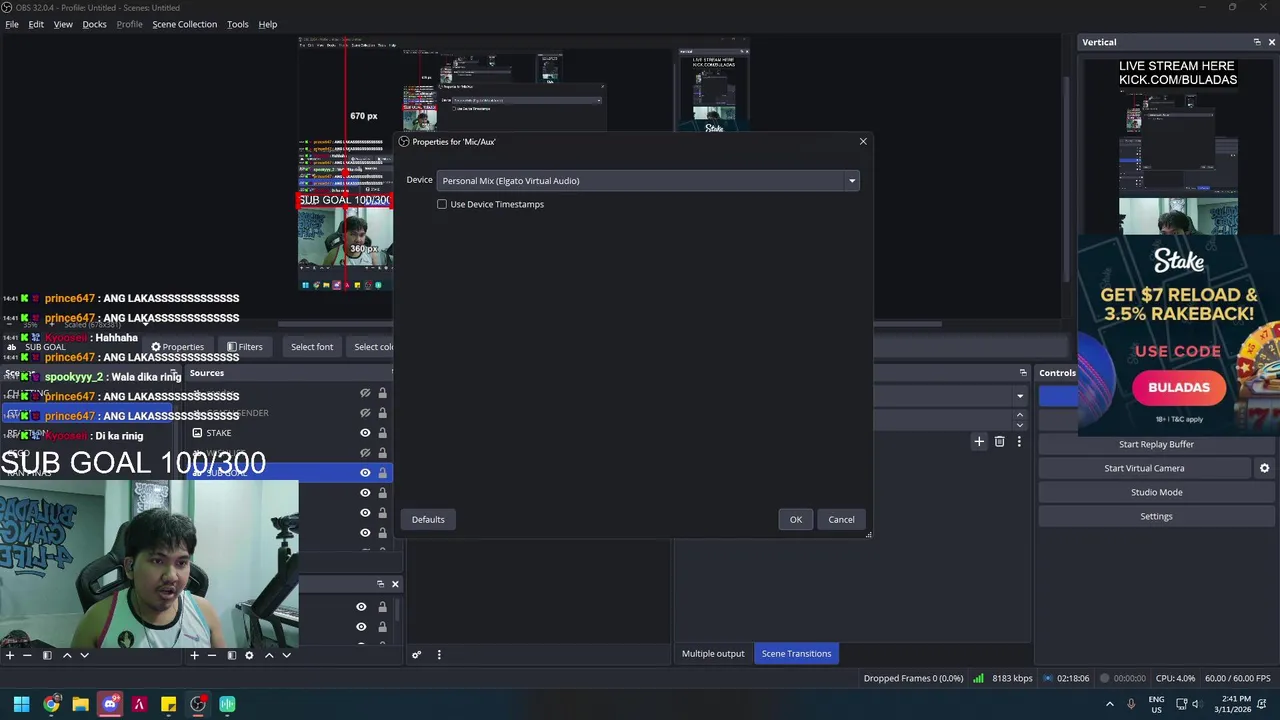The image size is (1280, 720).
Task: Open Chrome from the taskbar
Action: pos(51,704)
